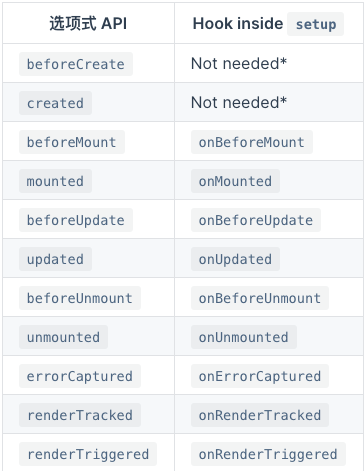This screenshot has width=364, height=471.
Task: Click the errorCaptured code tag
Action: [80, 376]
